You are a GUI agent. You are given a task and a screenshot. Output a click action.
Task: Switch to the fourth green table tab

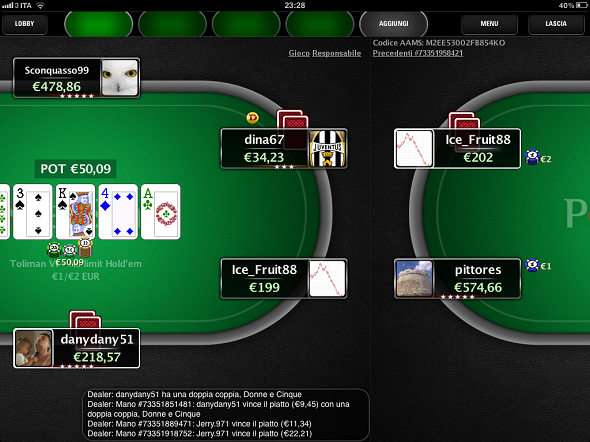coord(320,24)
